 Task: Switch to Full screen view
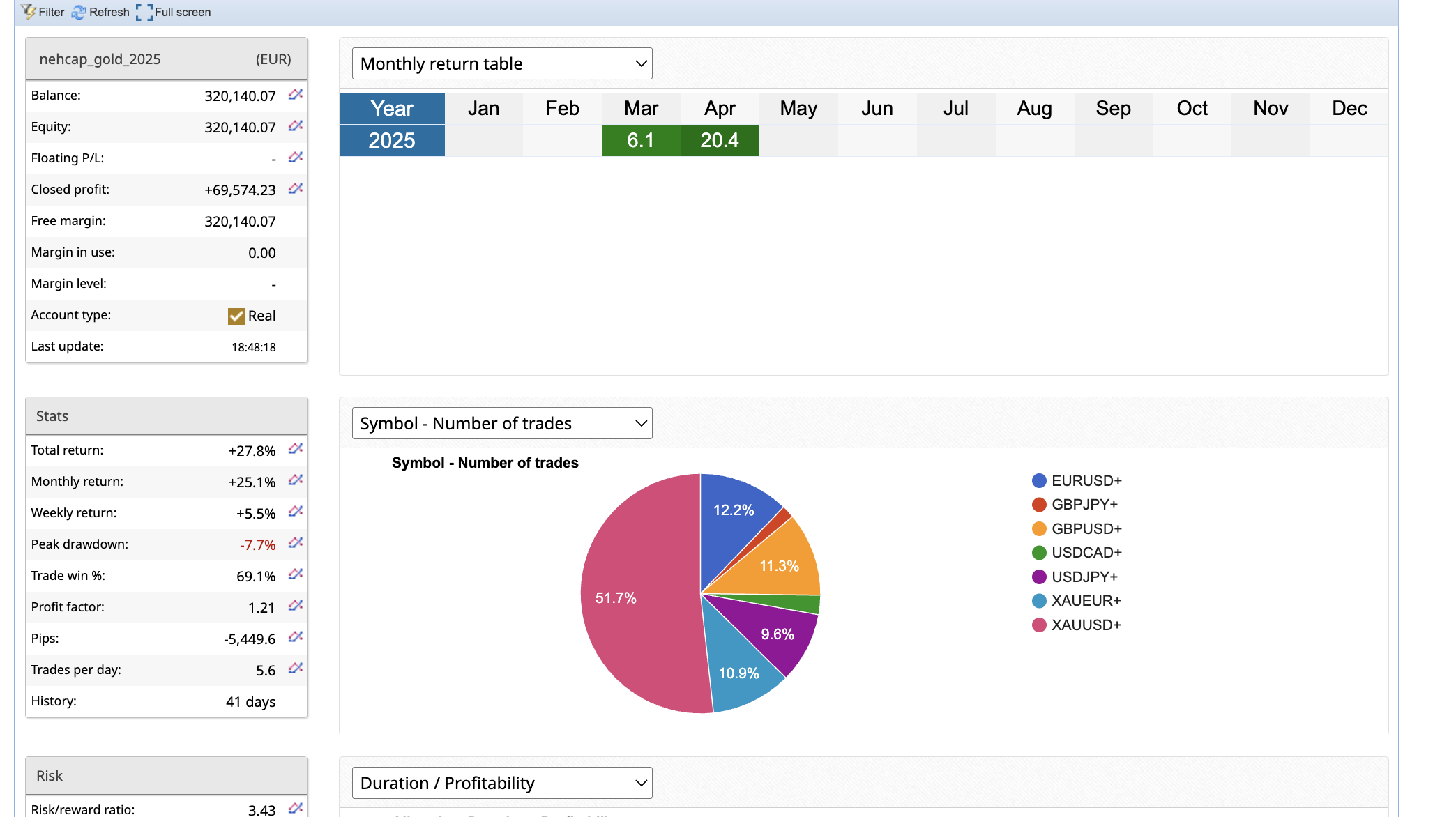coord(174,12)
